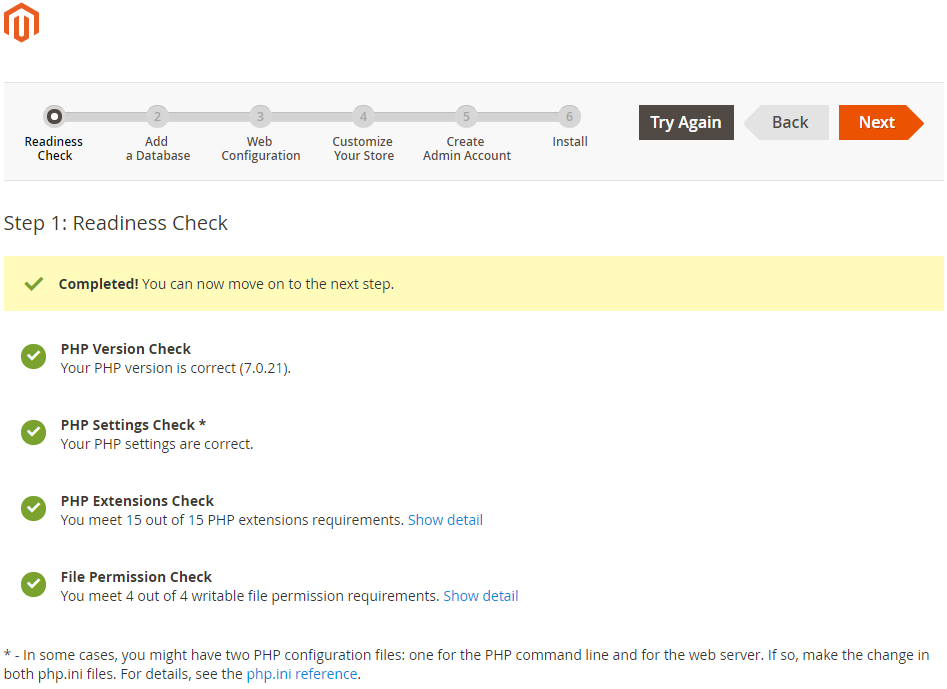Image resolution: width=947 pixels, height=689 pixels.
Task: Click the PHP Version Check green checkmark
Action: pyautogui.click(x=34, y=357)
